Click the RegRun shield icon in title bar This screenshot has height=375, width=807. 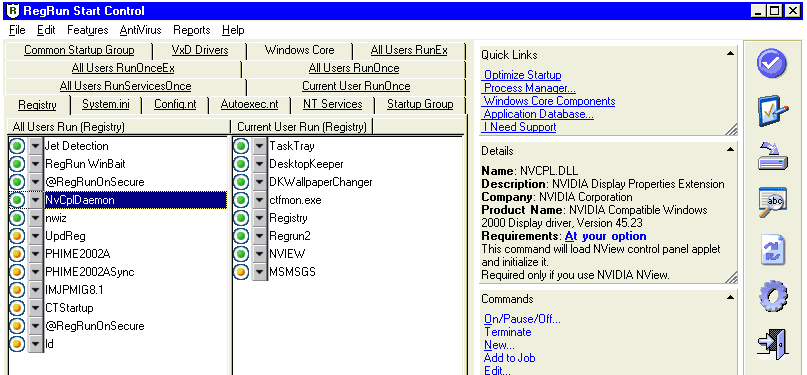pyautogui.click(x=14, y=10)
